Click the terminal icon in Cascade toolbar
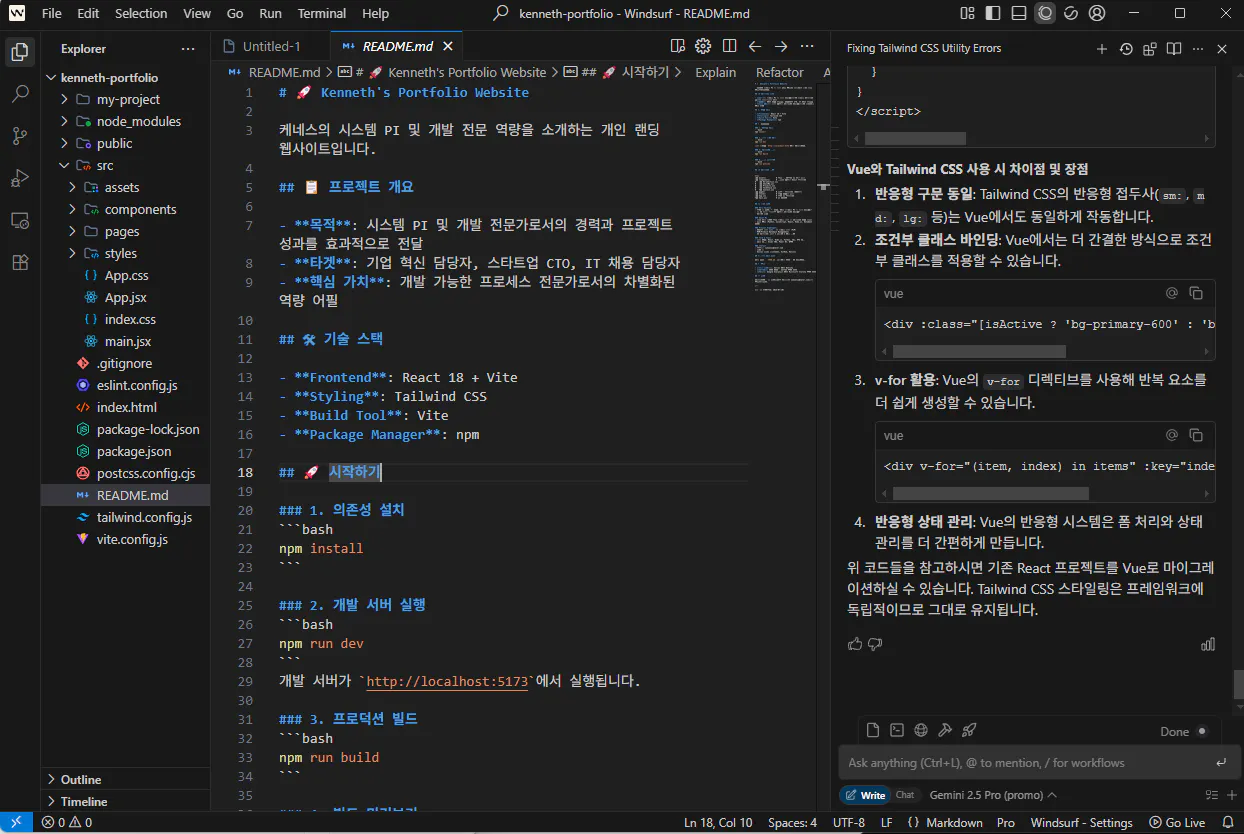 [897, 730]
